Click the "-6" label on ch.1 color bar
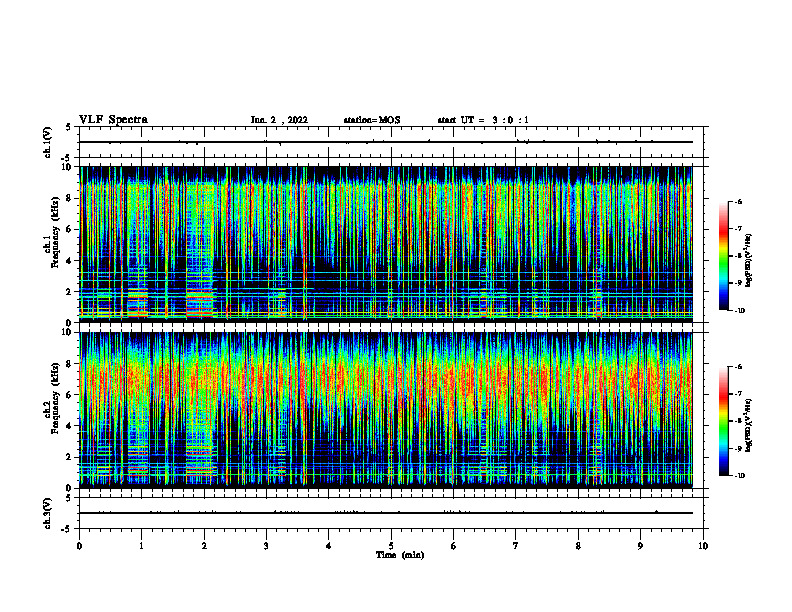 [738, 202]
